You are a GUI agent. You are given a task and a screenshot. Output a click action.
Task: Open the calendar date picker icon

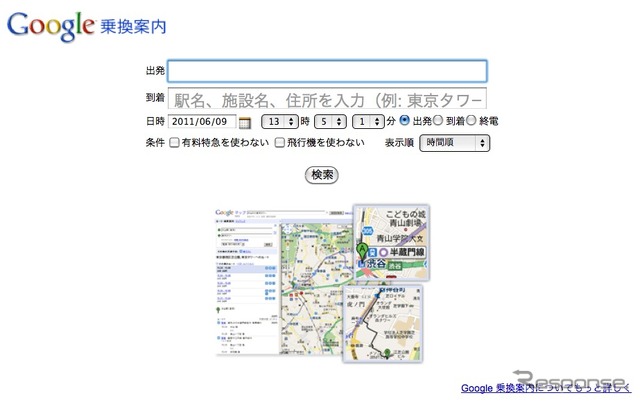[244, 122]
